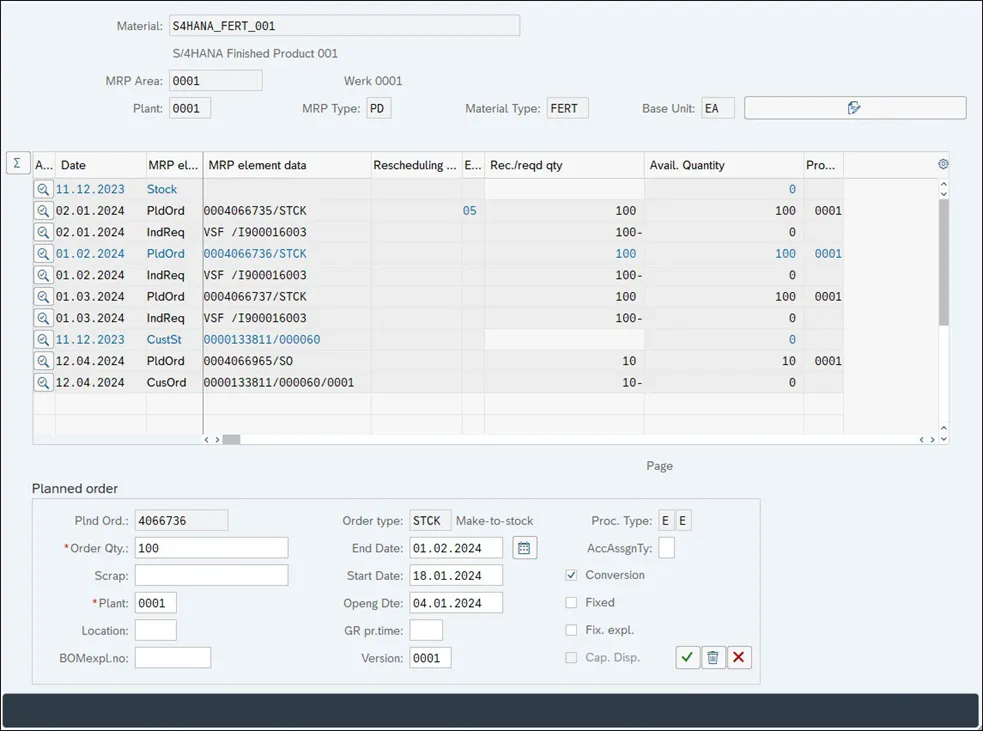The height and width of the screenshot is (731, 983).
Task: Open details icon for CusOrd row
Action: point(43,382)
